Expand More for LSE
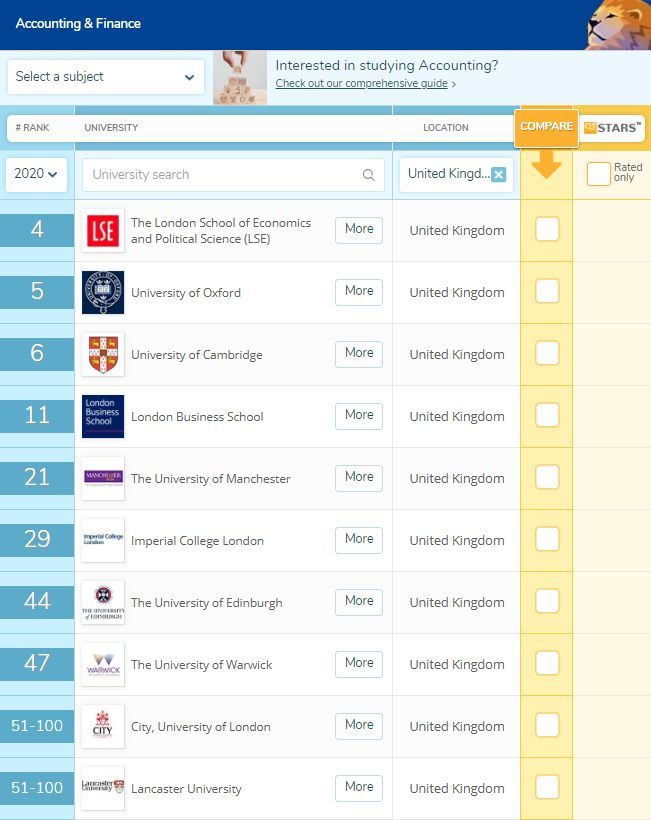Viewport: 651px width, 820px height. click(359, 230)
